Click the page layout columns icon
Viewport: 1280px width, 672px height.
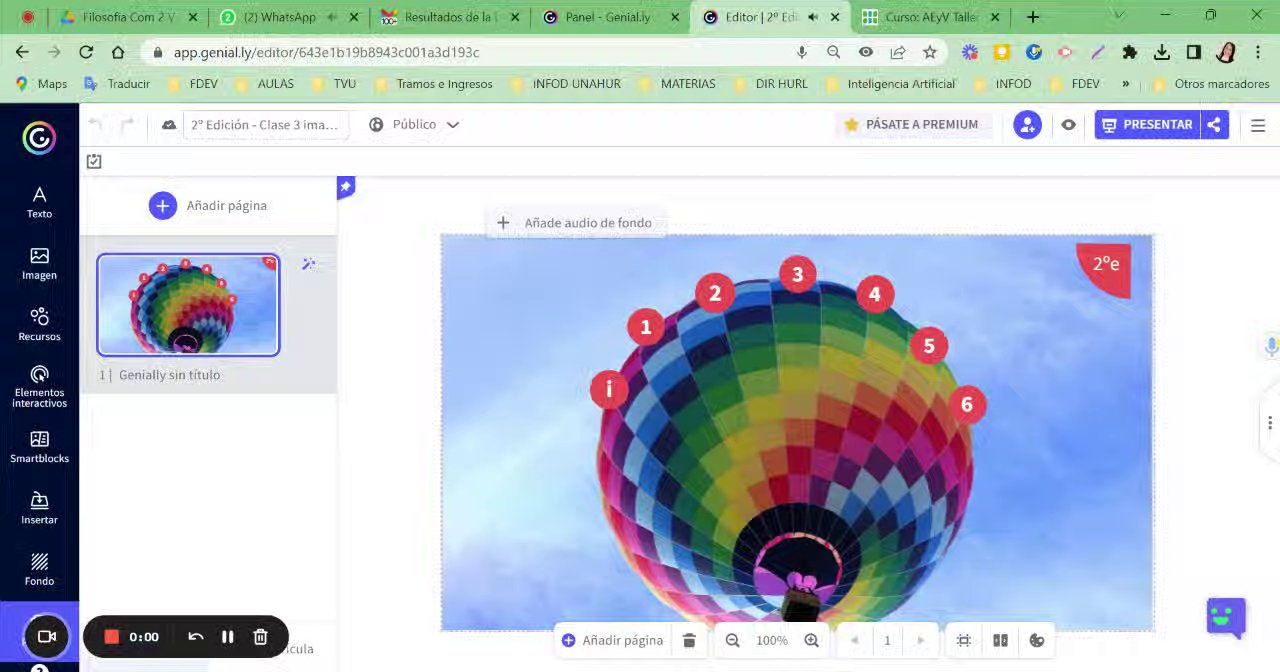[x=1000, y=640]
